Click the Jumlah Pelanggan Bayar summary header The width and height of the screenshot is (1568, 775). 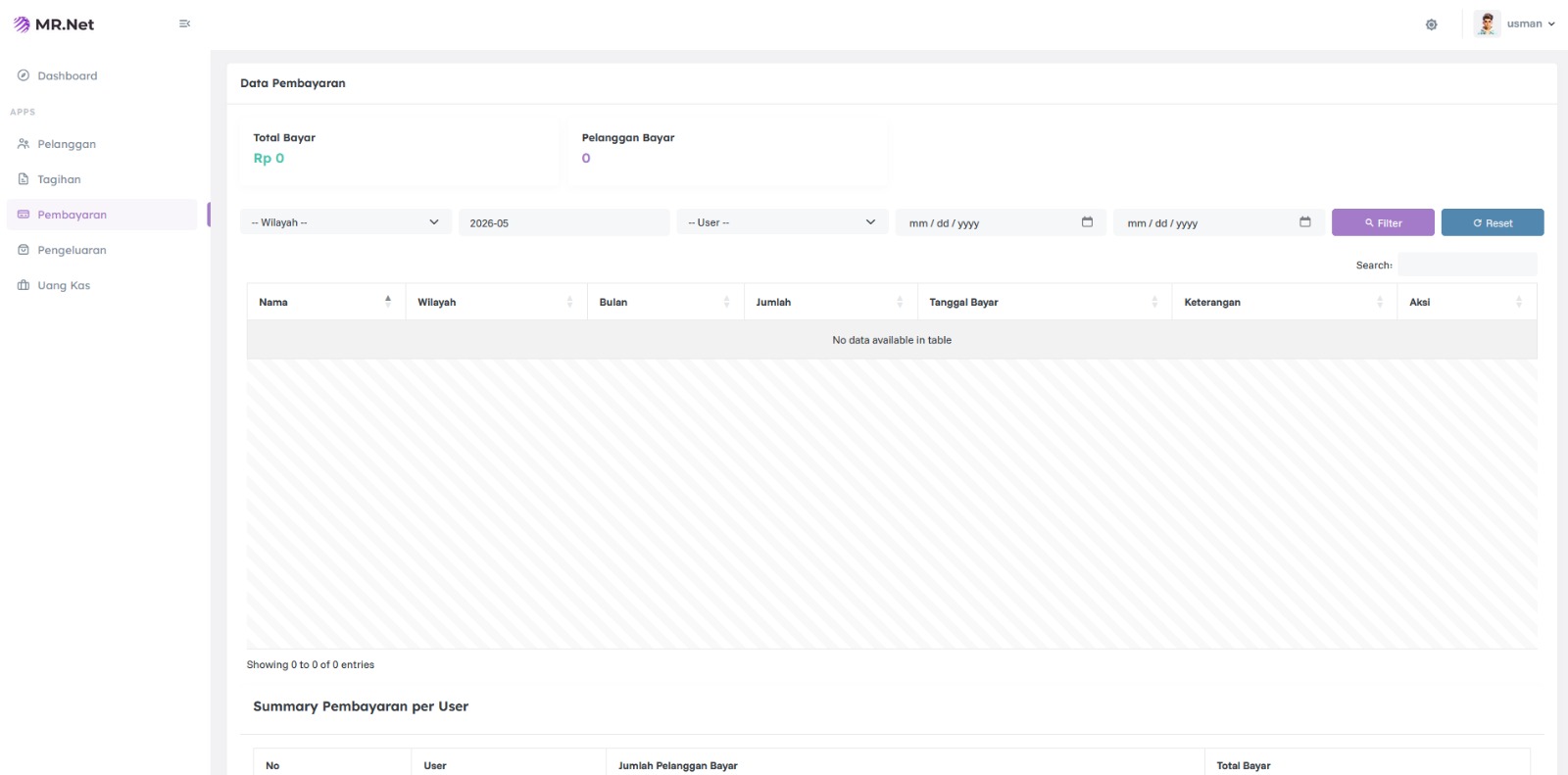(678, 765)
